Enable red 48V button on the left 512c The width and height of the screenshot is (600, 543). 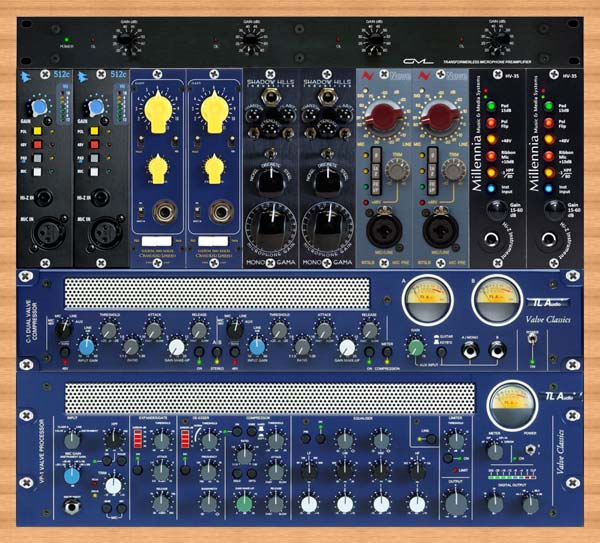(x=37, y=145)
